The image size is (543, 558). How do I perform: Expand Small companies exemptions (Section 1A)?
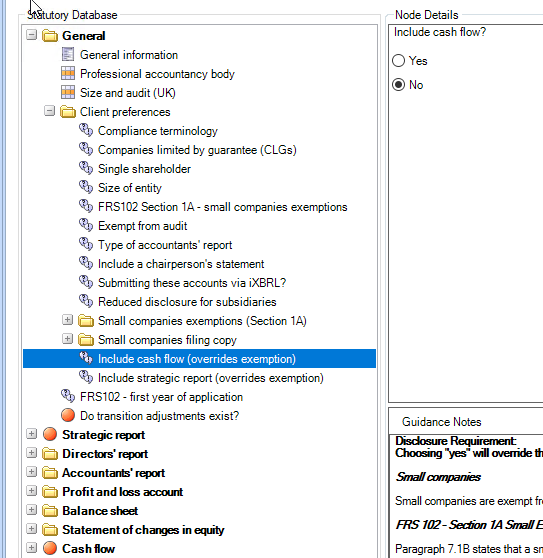coord(67,320)
